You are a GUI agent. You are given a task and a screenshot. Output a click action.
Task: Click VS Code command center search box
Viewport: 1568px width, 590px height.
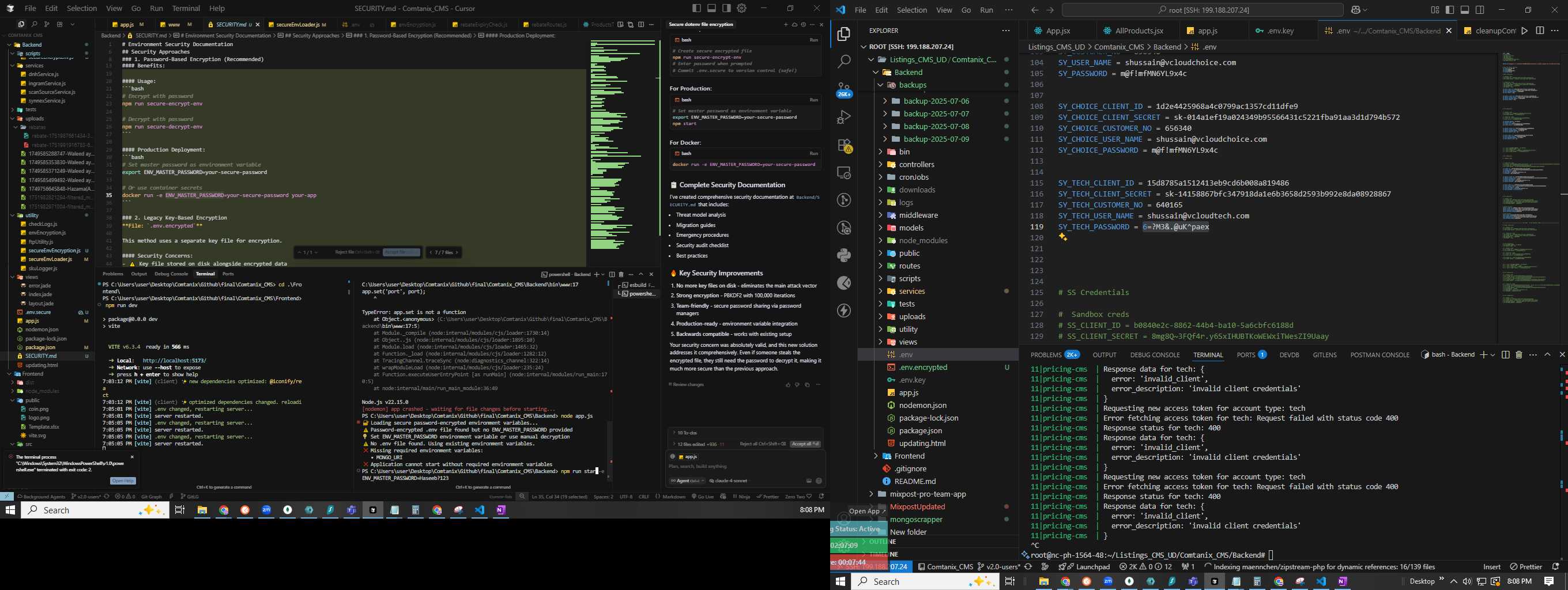click(x=1202, y=10)
